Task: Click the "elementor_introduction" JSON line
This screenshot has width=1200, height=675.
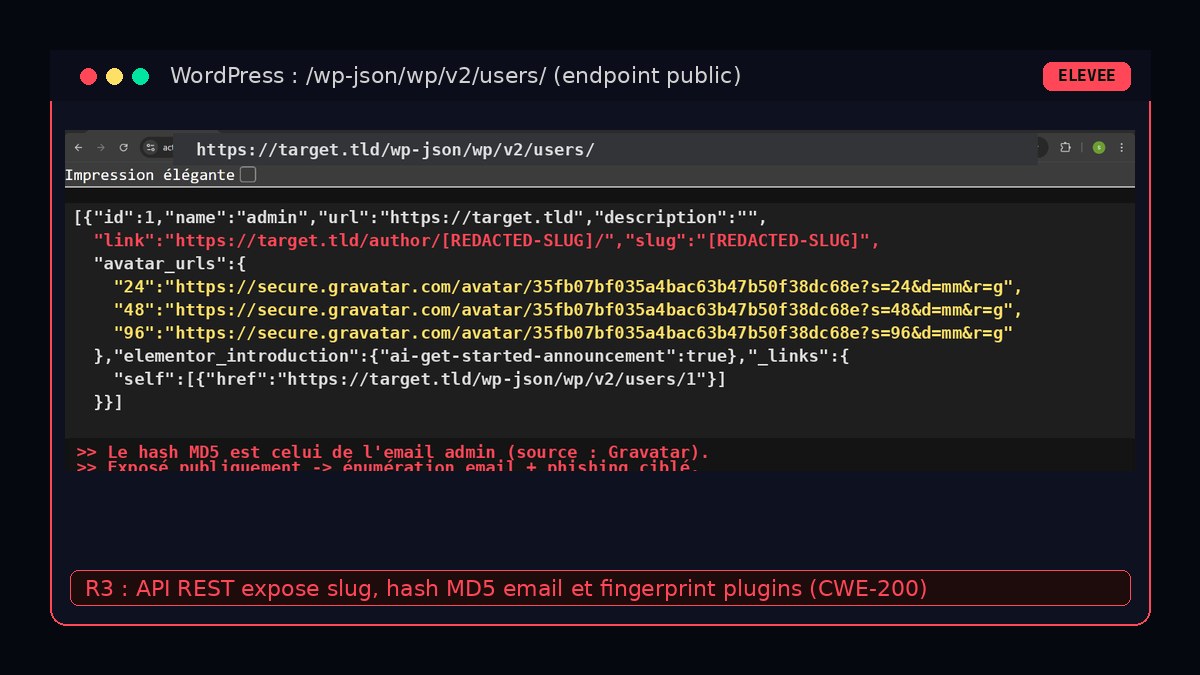Action: pos(471,355)
